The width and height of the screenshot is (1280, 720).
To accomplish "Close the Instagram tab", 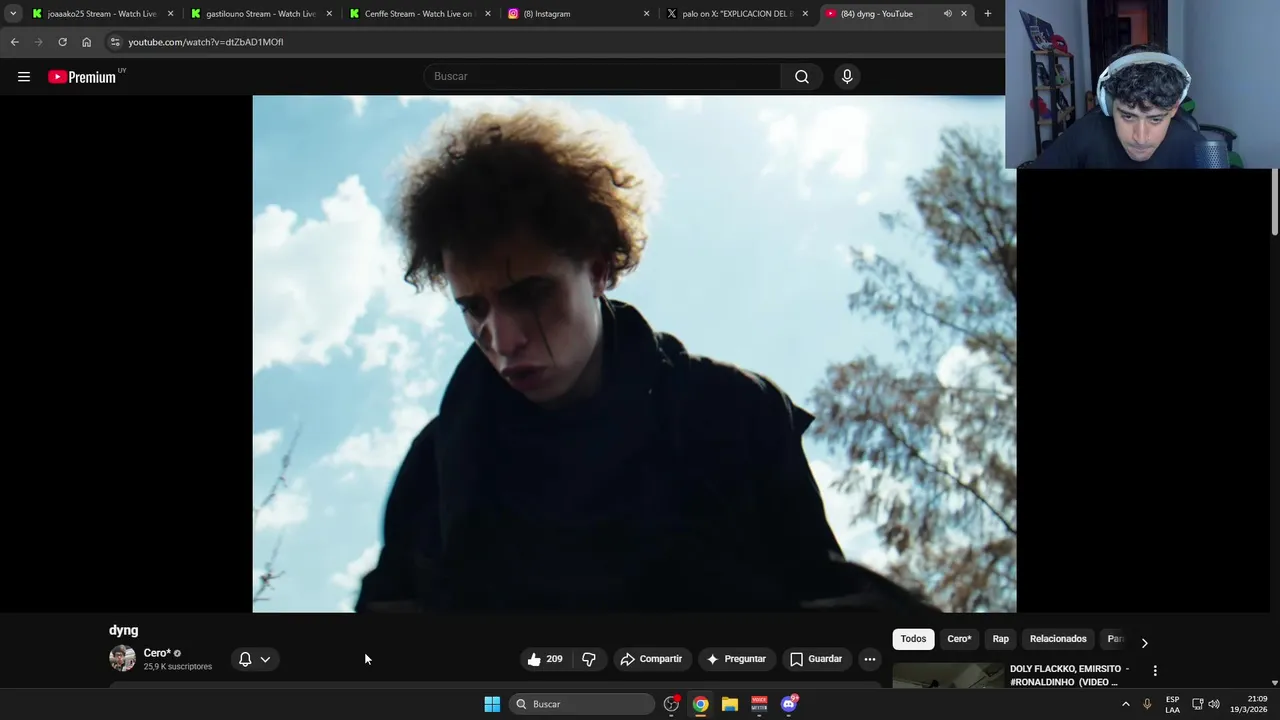I will (647, 14).
